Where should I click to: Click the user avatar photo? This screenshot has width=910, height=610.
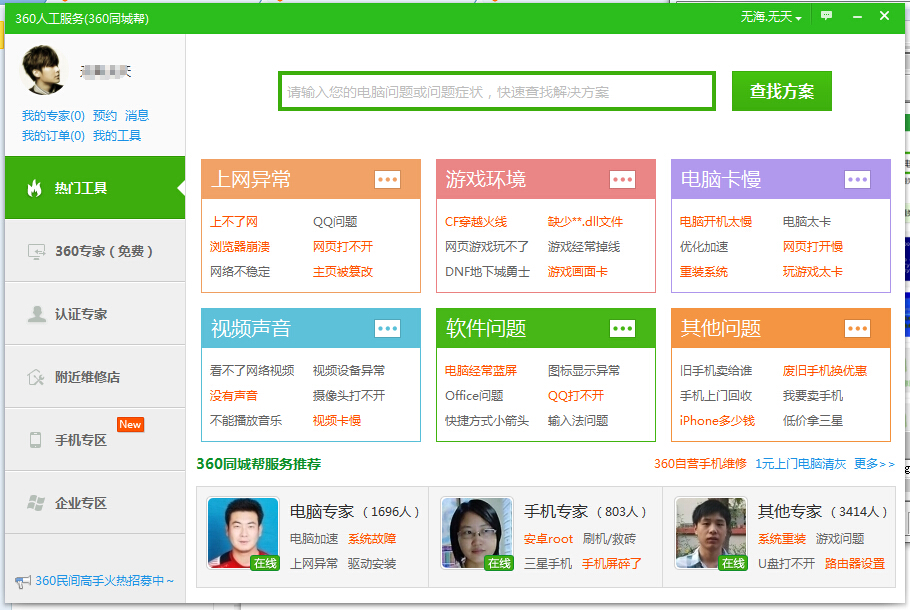(42, 70)
